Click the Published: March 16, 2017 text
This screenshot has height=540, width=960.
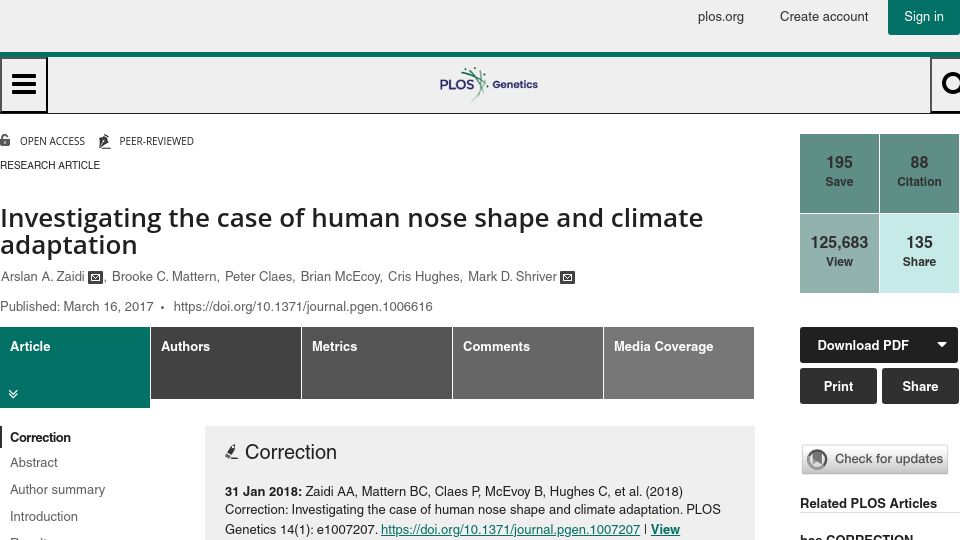(x=77, y=307)
